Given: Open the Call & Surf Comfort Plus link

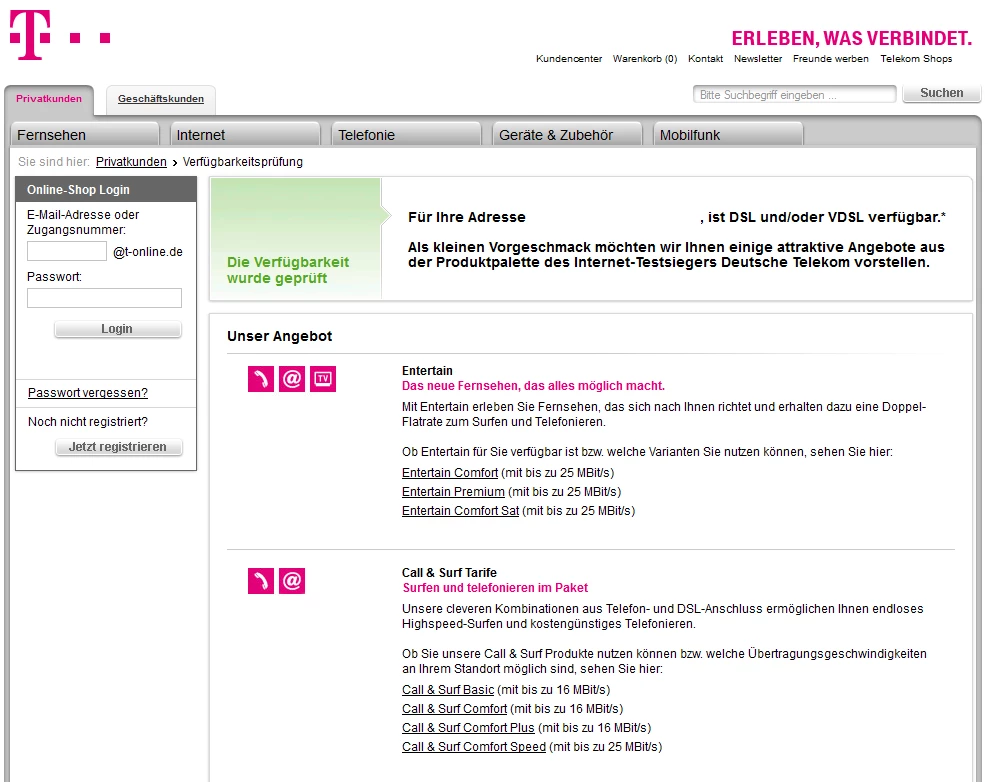Looking at the screenshot, I should tap(468, 728).
